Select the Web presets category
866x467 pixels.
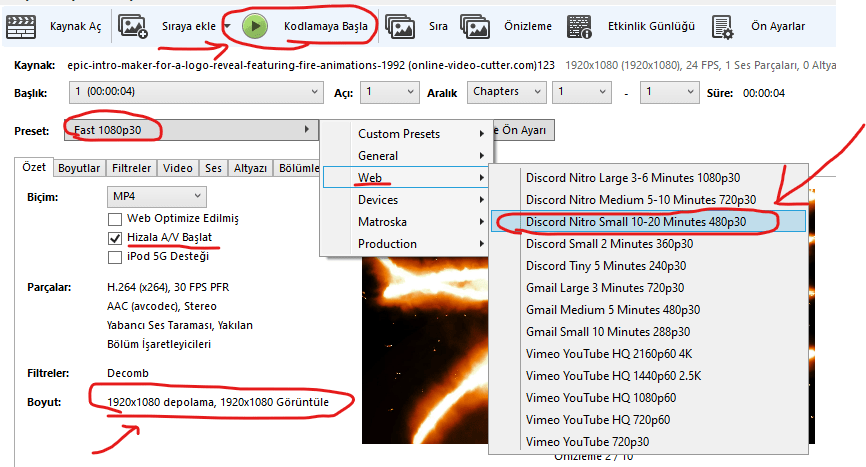pyautogui.click(x=405, y=178)
